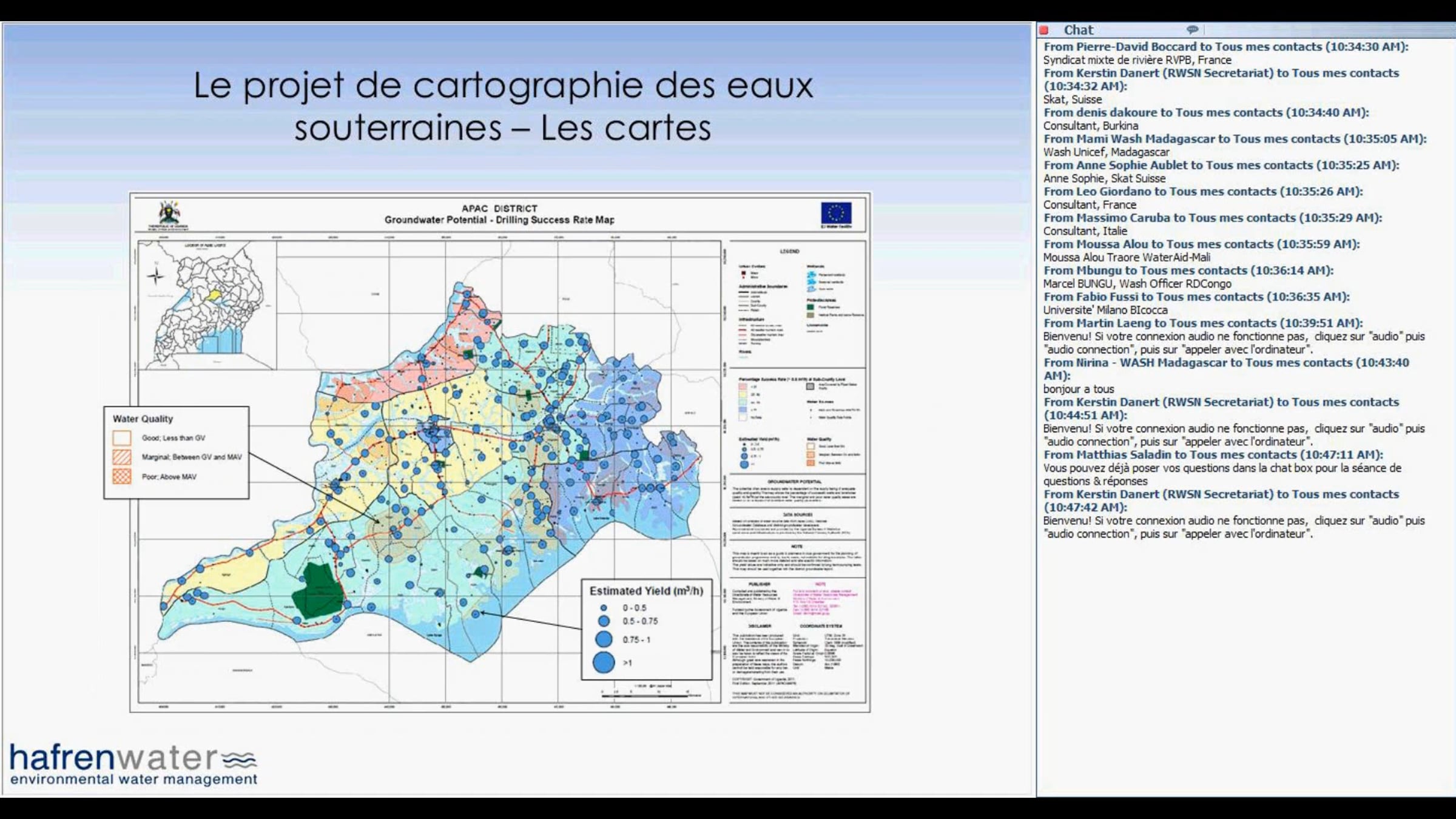The image size is (1456, 819).
Task: Click 'Consultant, France' chat message
Action: pyautogui.click(x=1090, y=205)
